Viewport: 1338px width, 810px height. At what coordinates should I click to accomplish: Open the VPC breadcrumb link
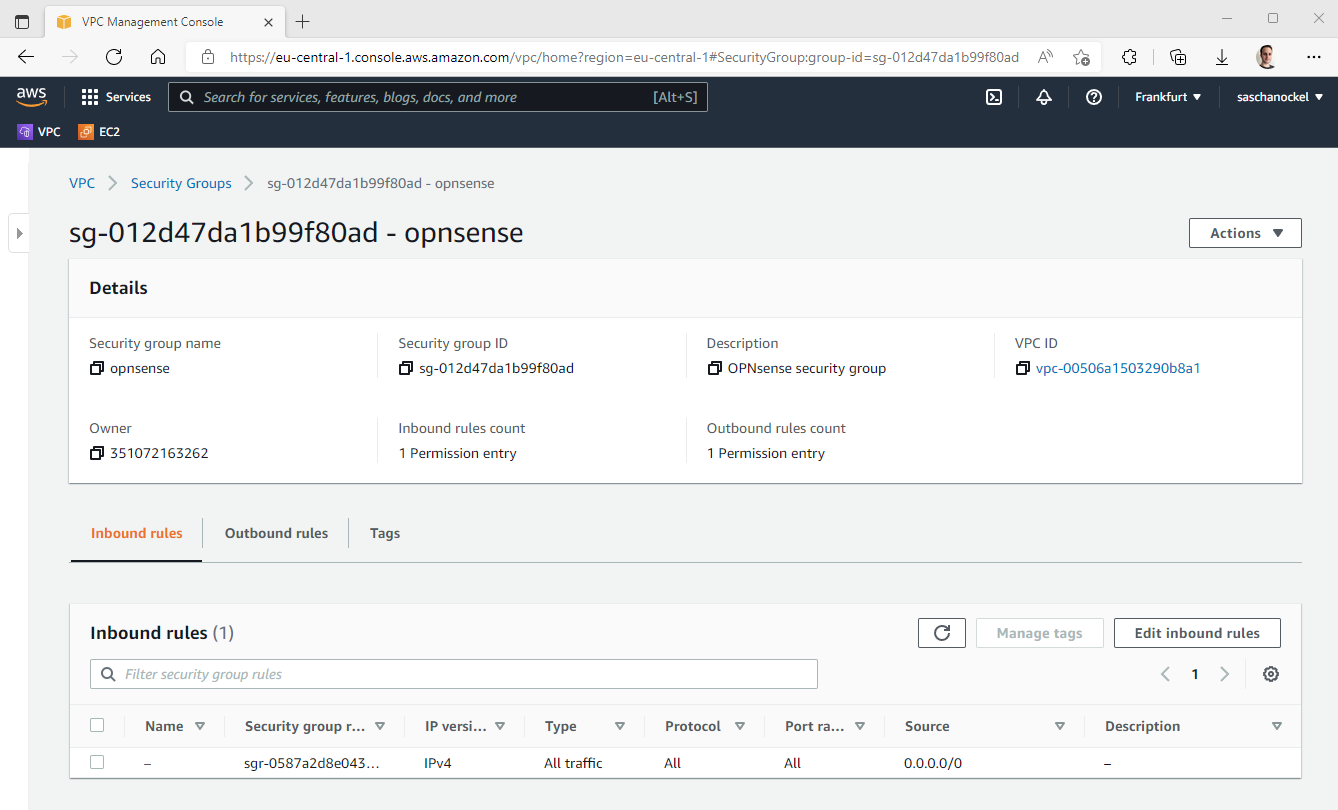click(x=82, y=183)
